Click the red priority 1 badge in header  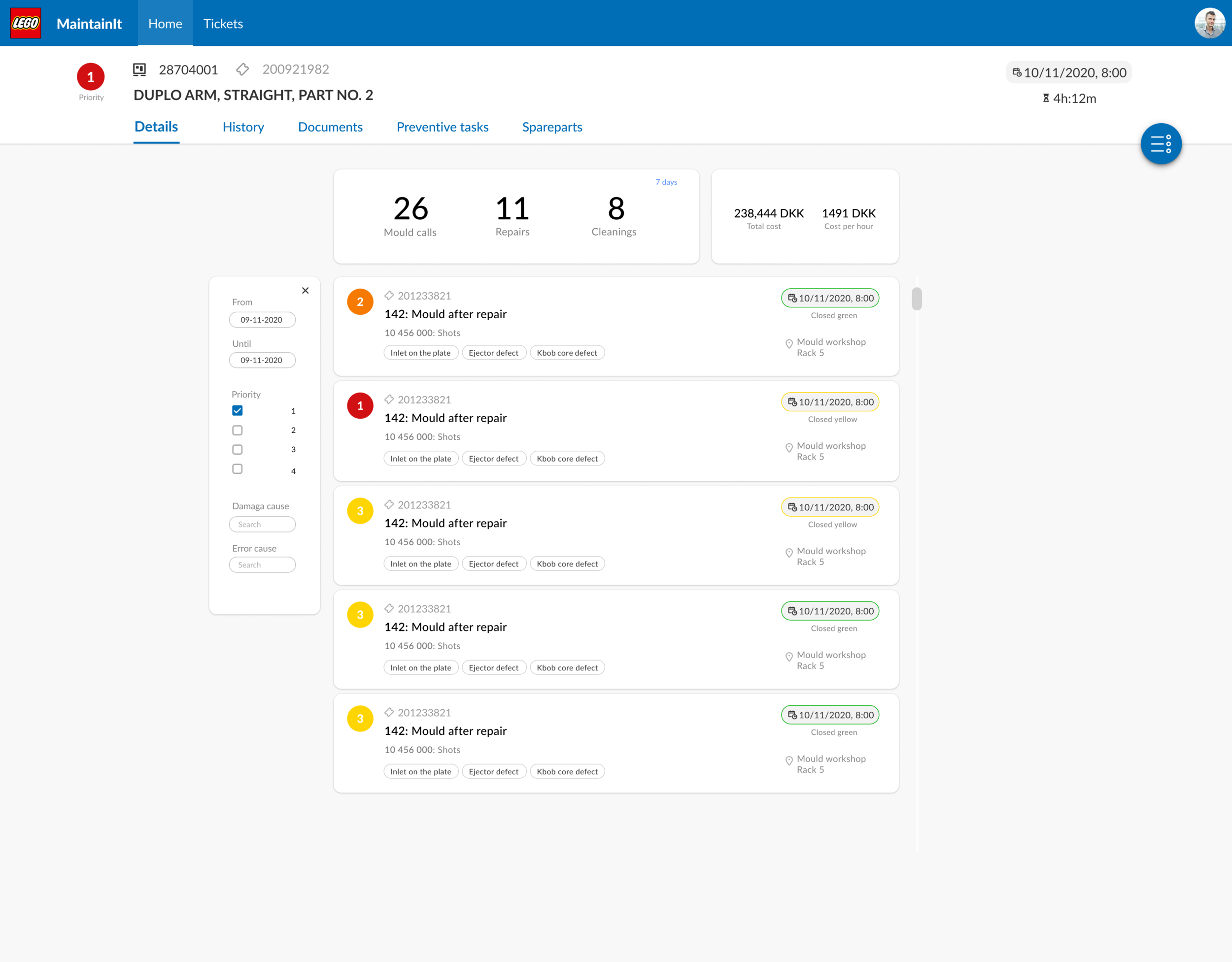click(91, 77)
